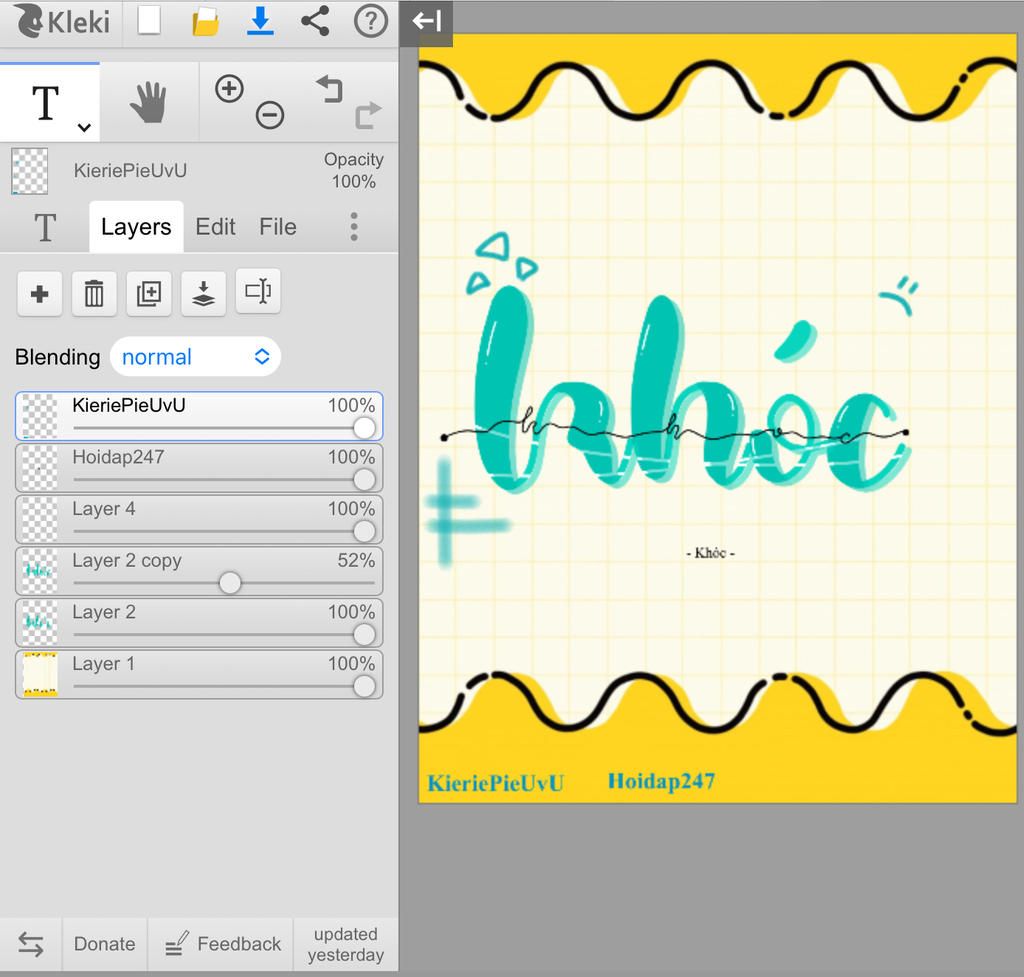This screenshot has height=977, width=1024.
Task: Select Layer 4
Action: [199, 519]
